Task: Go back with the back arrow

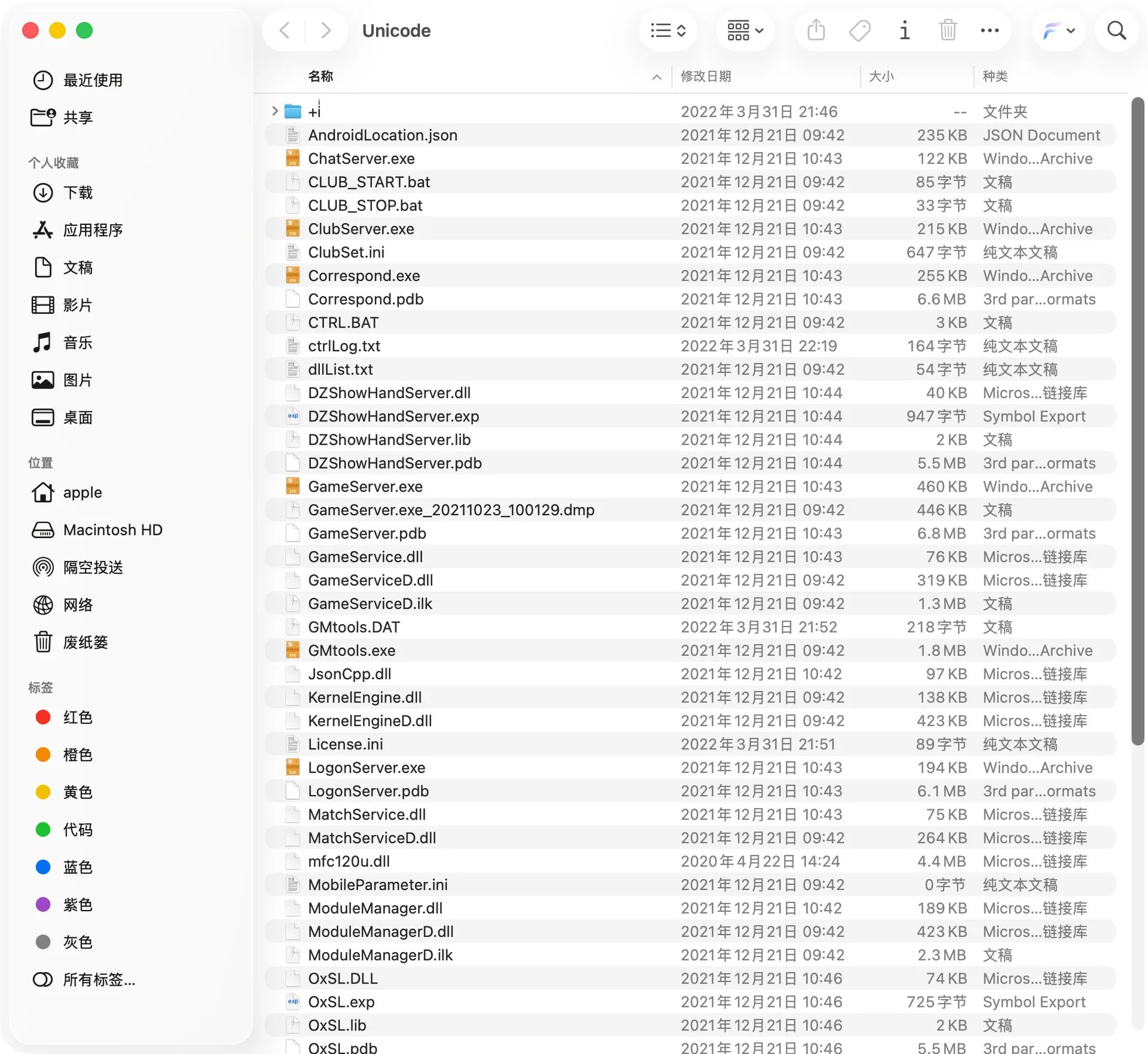Action: click(x=285, y=30)
